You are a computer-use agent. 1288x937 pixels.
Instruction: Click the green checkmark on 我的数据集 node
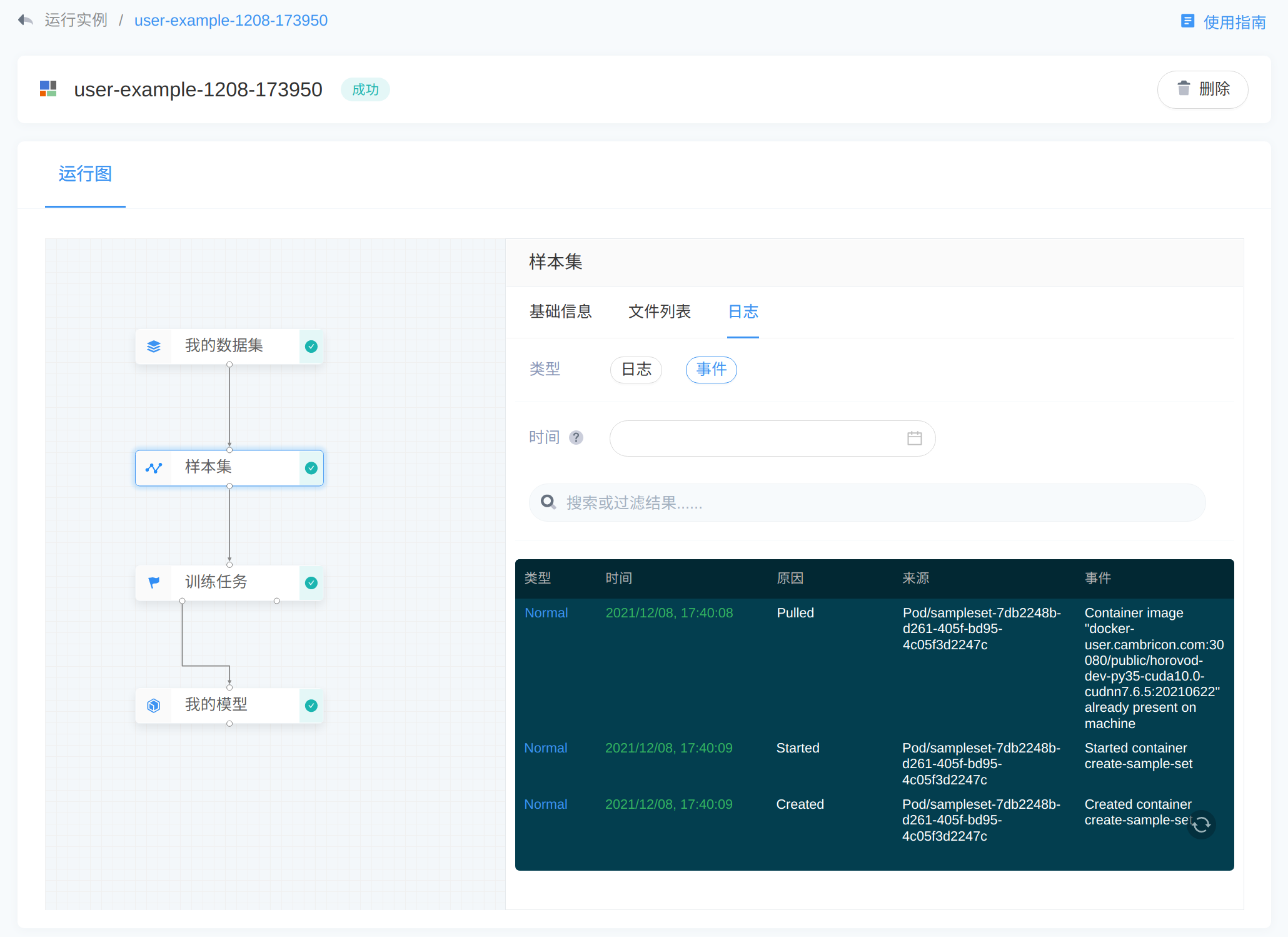click(311, 346)
